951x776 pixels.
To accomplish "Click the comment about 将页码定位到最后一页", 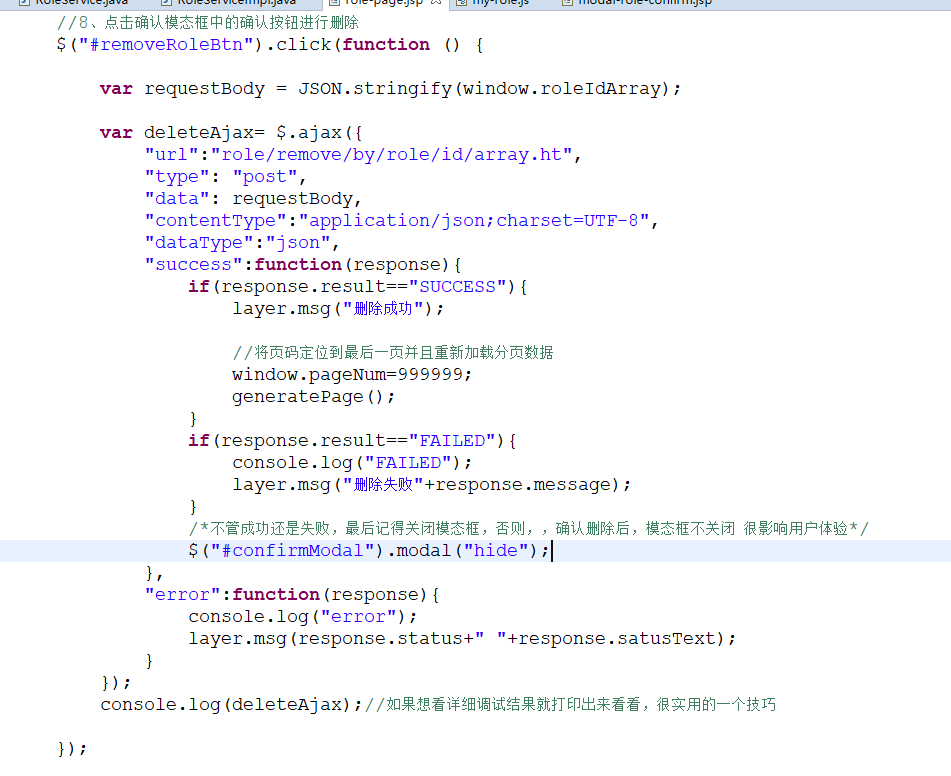I will pyautogui.click(x=392, y=353).
